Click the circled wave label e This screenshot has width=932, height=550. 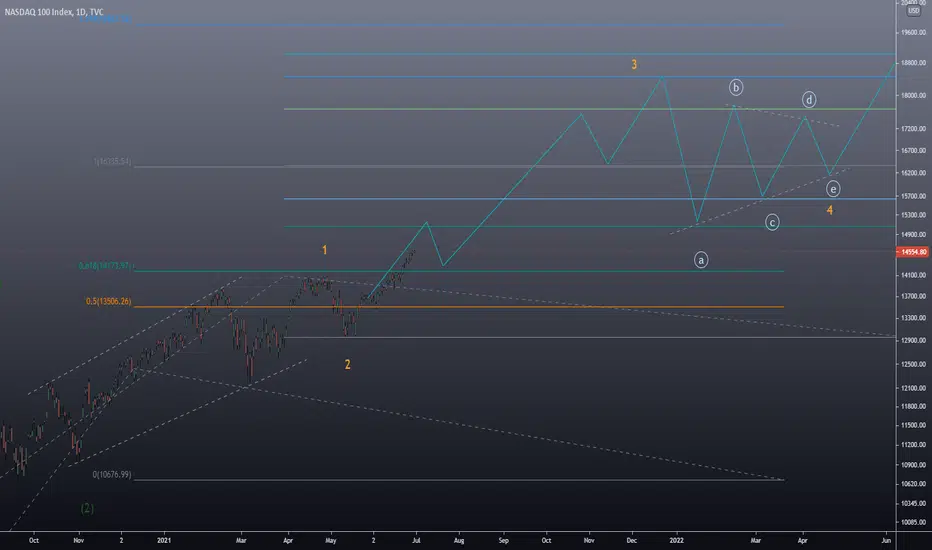click(833, 189)
